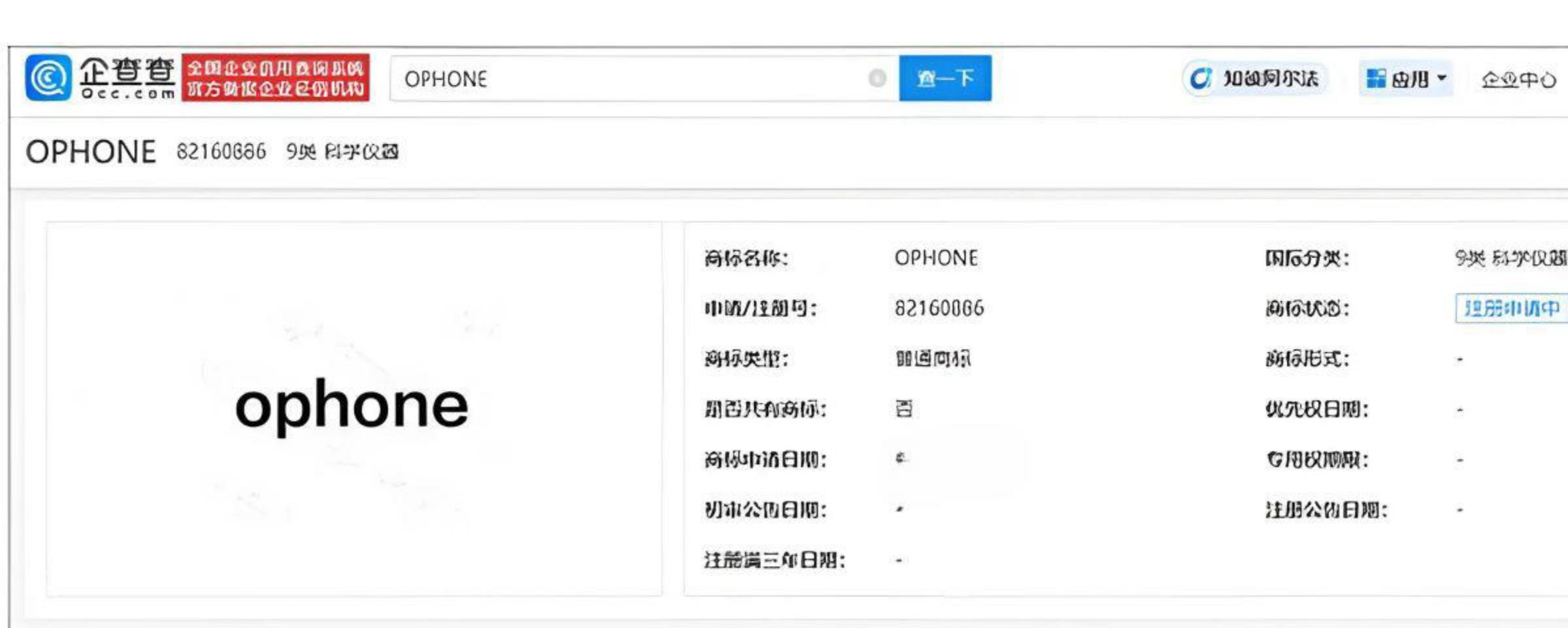Focus the search box containing OPHONE
This screenshot has height=628, width=1568.
[644, 78]
